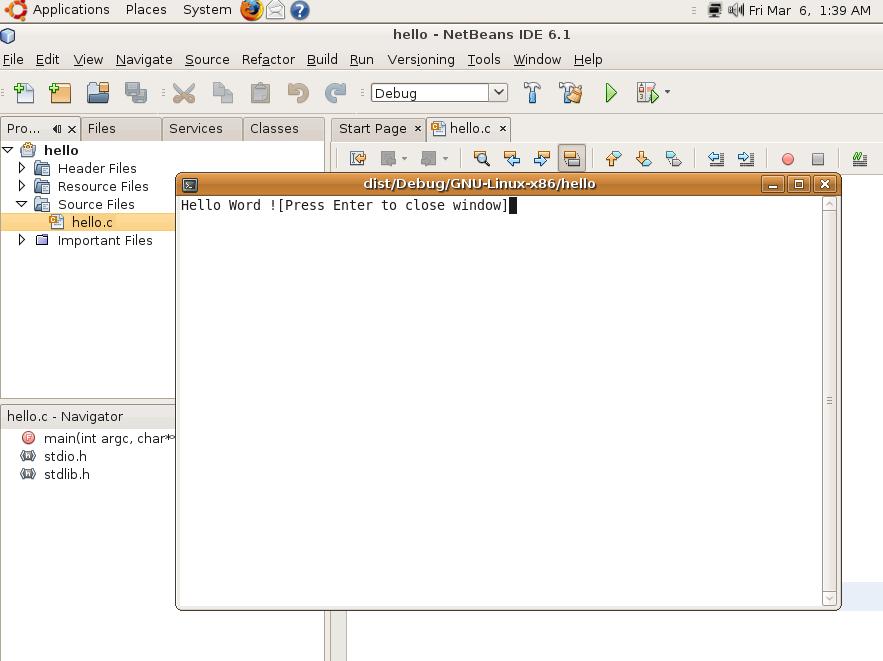Click the Comment icon in editor toolbar
This screenshot has height=661, width=883.
pyautogui.click(x=859, y=159)
